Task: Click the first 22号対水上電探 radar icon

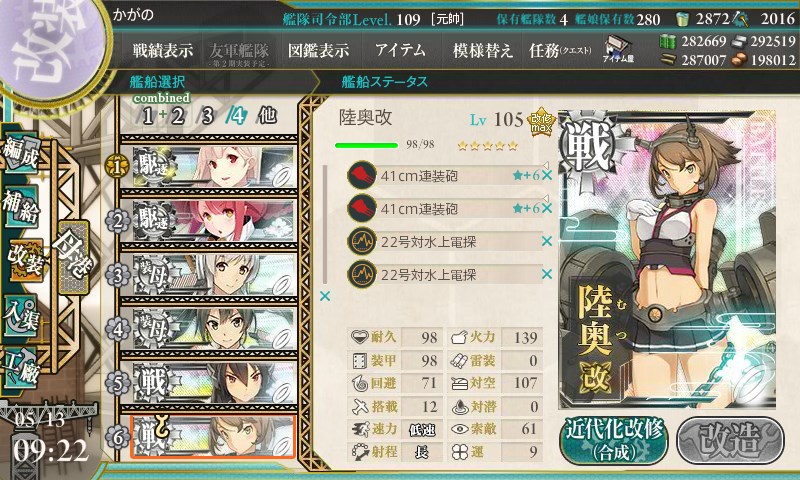Action: [x=362, y=241]
